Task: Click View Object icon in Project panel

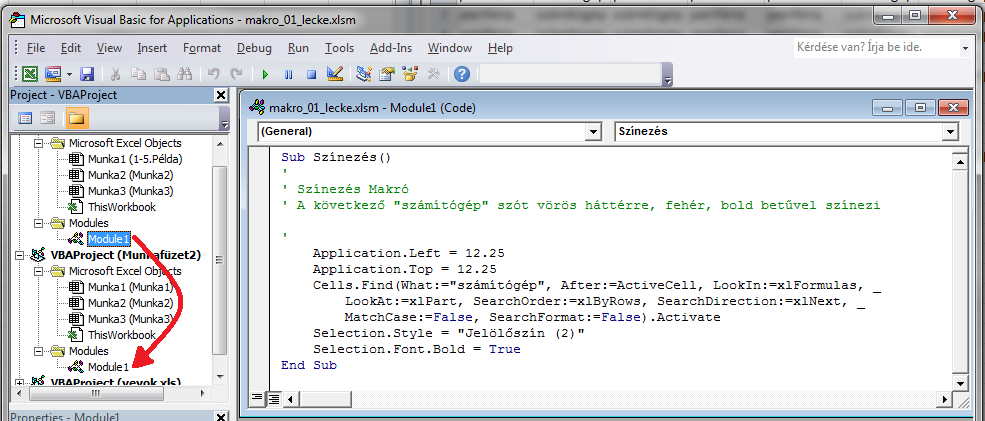Action: [48, 118]
